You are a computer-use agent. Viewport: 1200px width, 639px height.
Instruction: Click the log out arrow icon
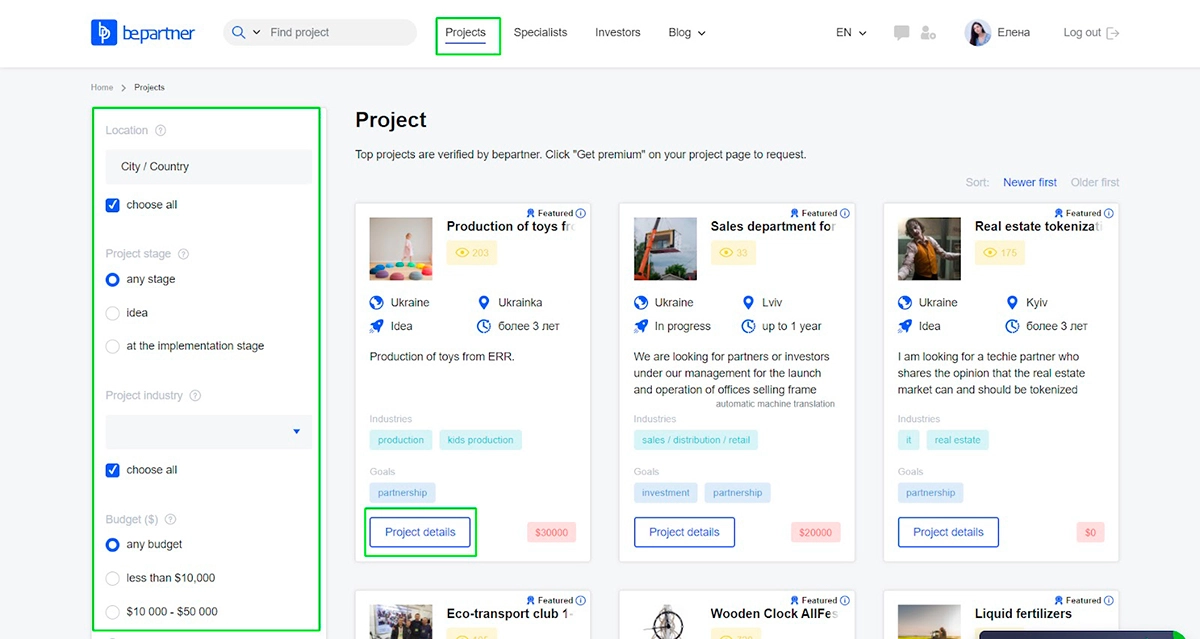click(x=1113, y=33)
